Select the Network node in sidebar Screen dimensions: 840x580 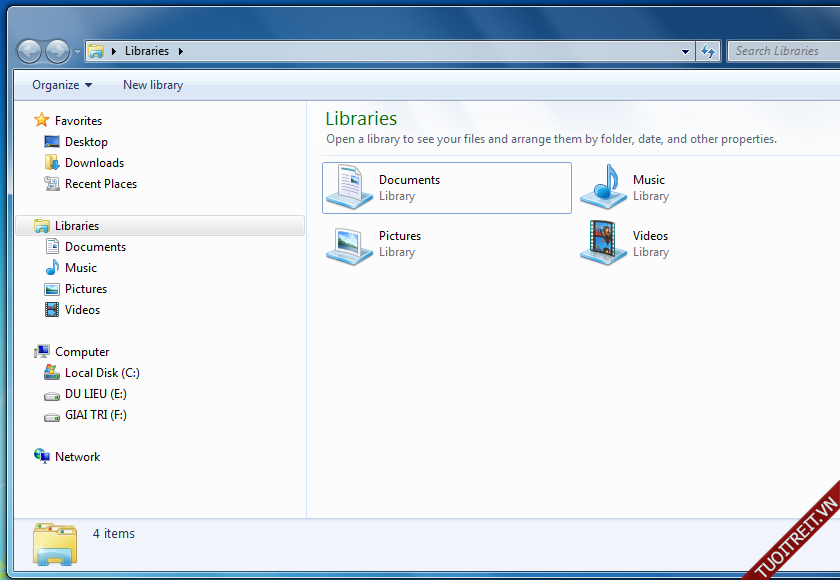pos(77,457)
